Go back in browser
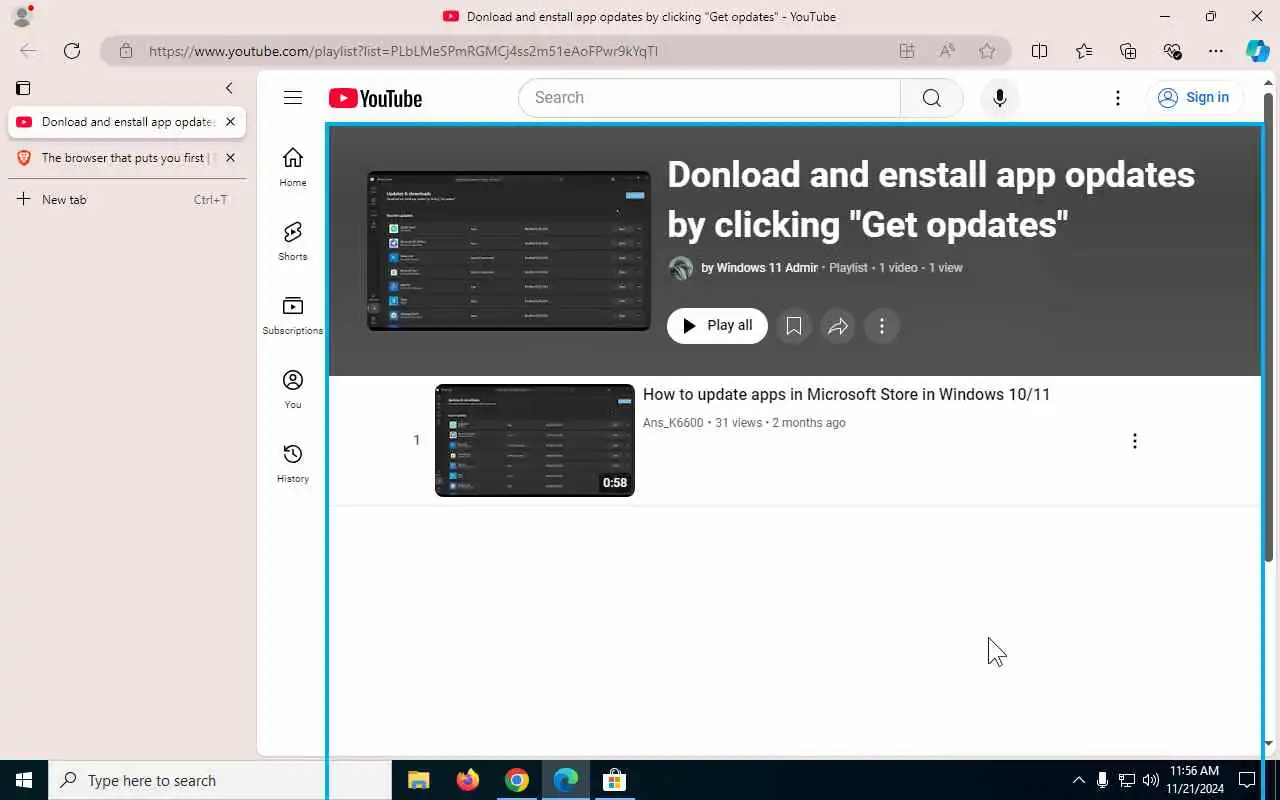 [28, 51]
